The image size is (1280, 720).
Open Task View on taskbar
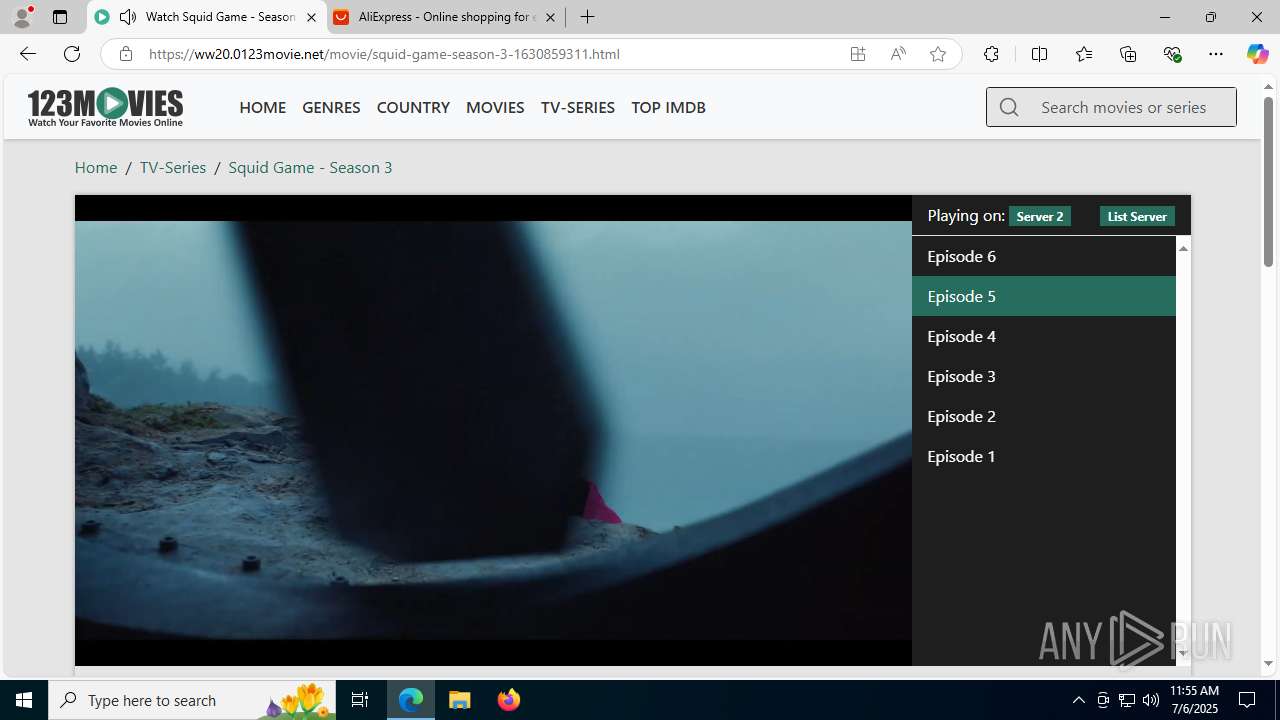click(360, 700)
